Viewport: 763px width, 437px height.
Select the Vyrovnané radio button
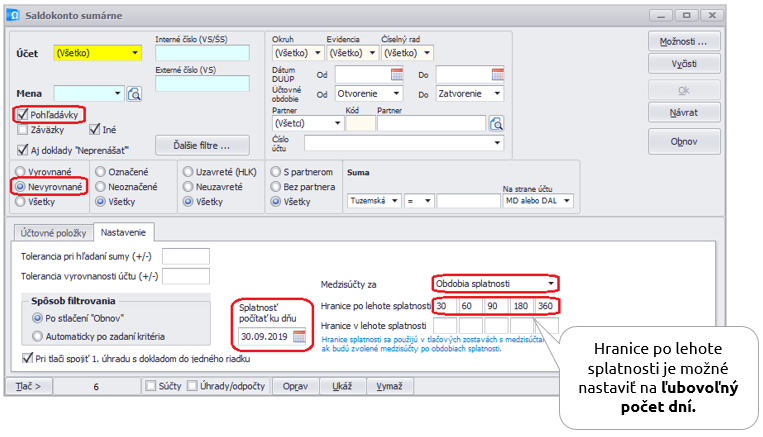pyautogui.click(x=20, y=171)
